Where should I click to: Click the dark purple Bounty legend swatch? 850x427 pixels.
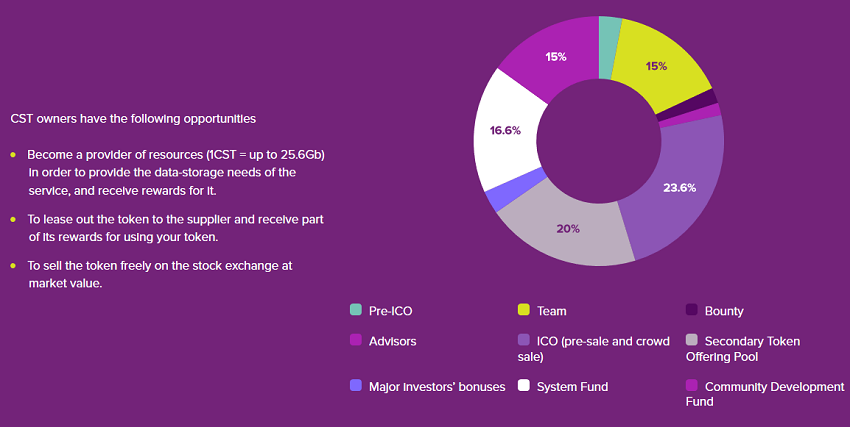coord(691,311)
